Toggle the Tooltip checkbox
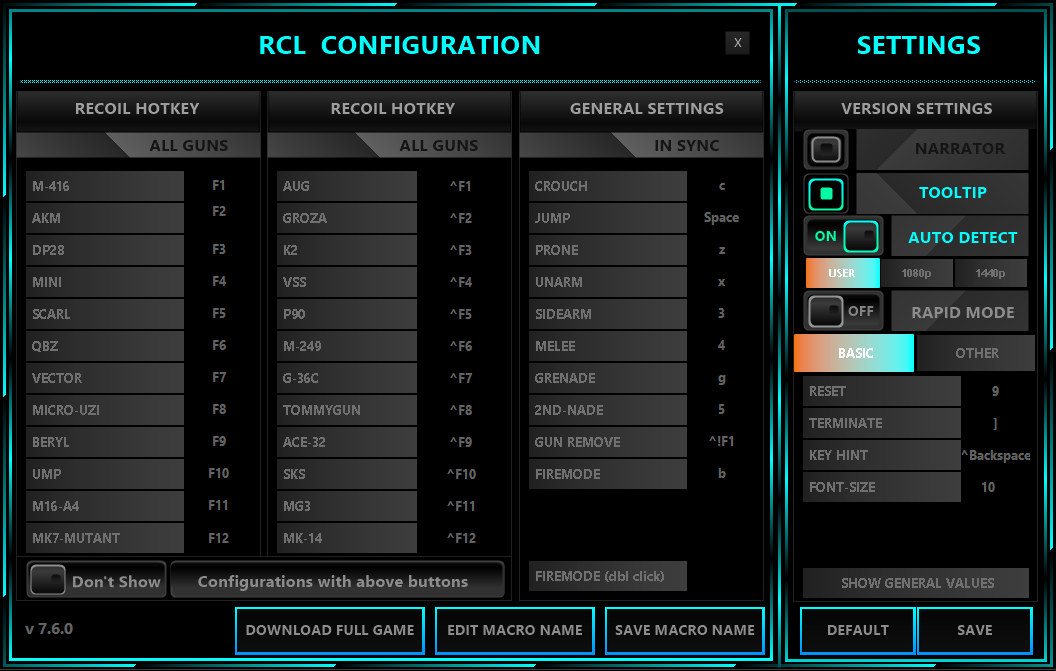 click(x=826, y=193)
